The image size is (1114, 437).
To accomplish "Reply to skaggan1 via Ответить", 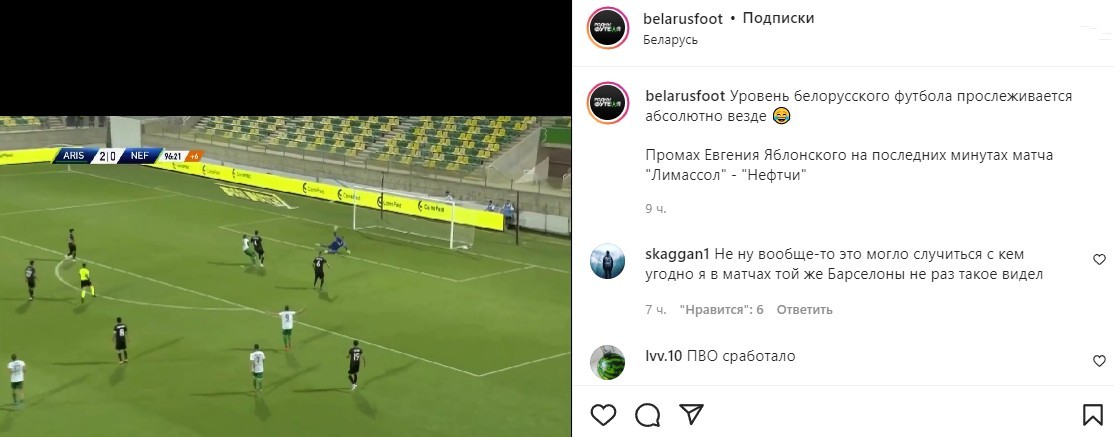I will pyautogui.click(x=804, y=310).
